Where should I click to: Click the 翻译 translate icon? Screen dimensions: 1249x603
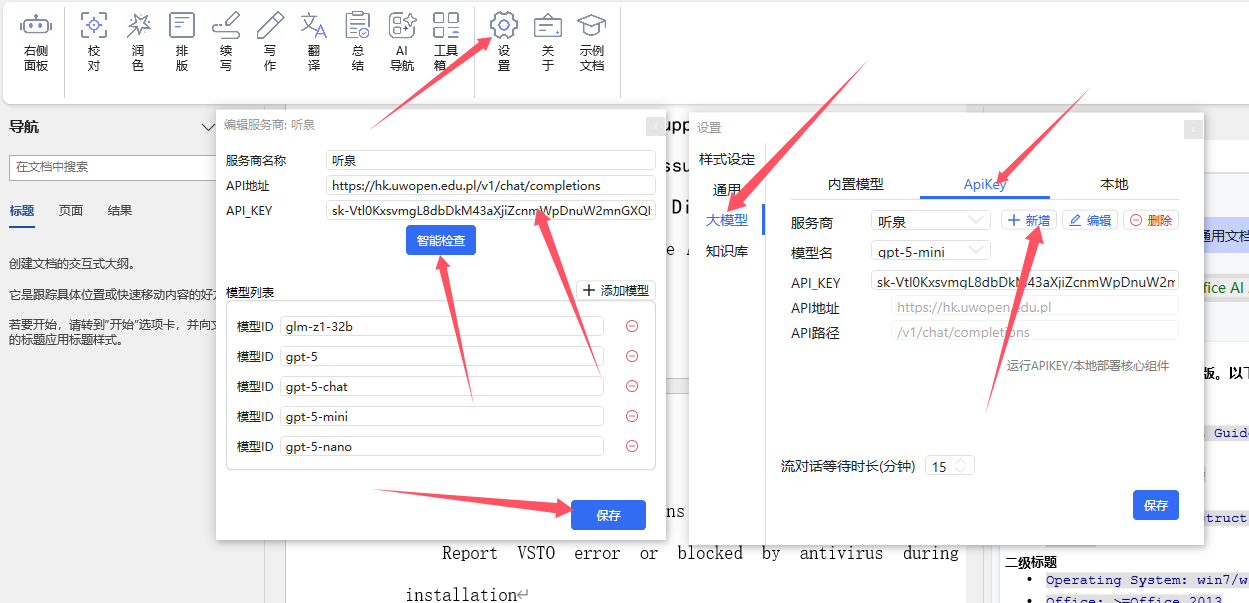(x=314, y=43)
